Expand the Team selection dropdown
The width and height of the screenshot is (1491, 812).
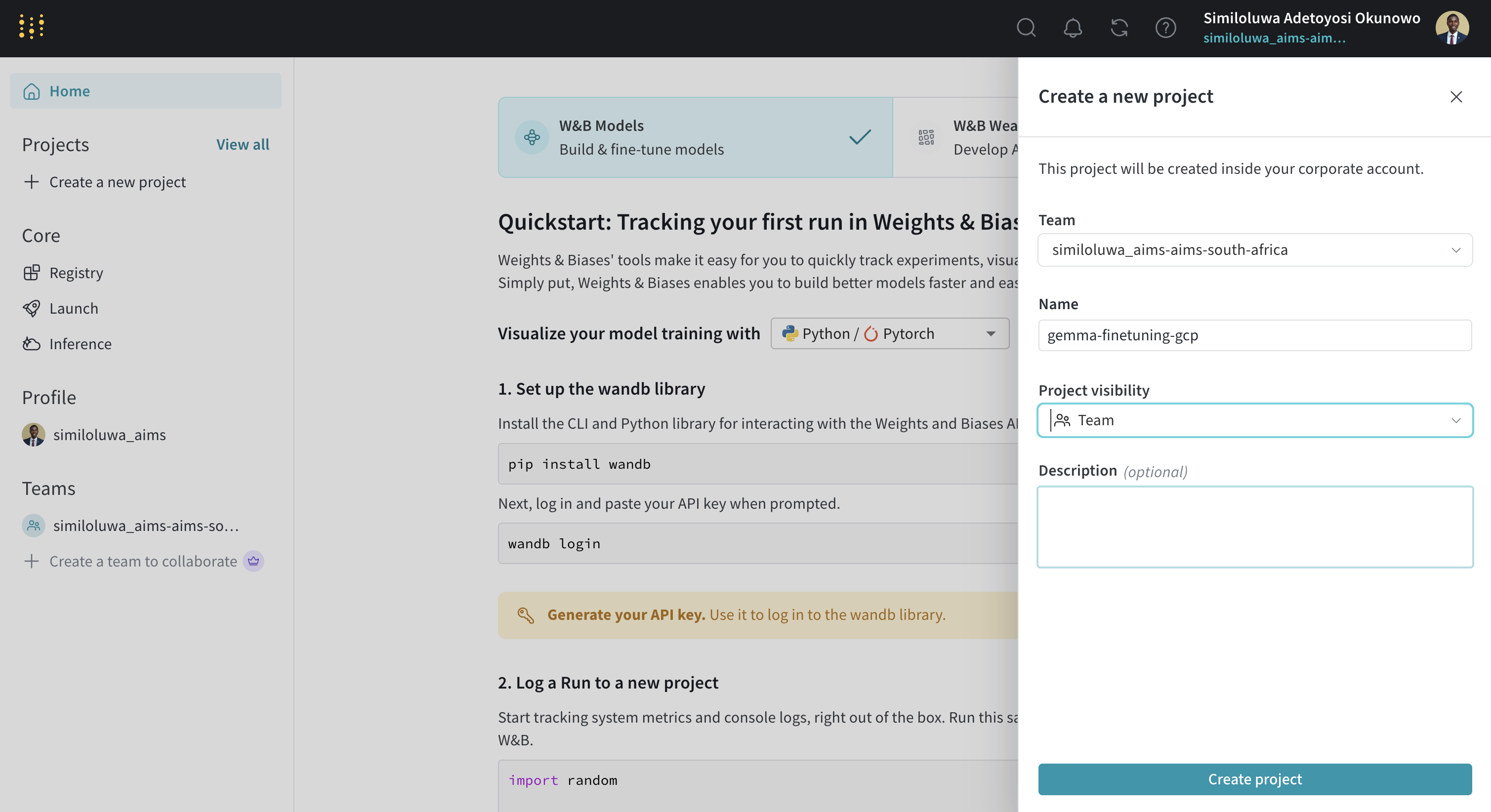coord(1255,250)
